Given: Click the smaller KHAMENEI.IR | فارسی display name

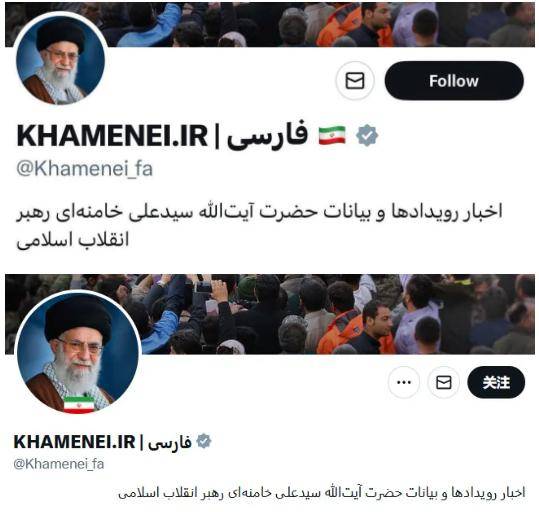Looking at the screenshot, I should [102, 442].
